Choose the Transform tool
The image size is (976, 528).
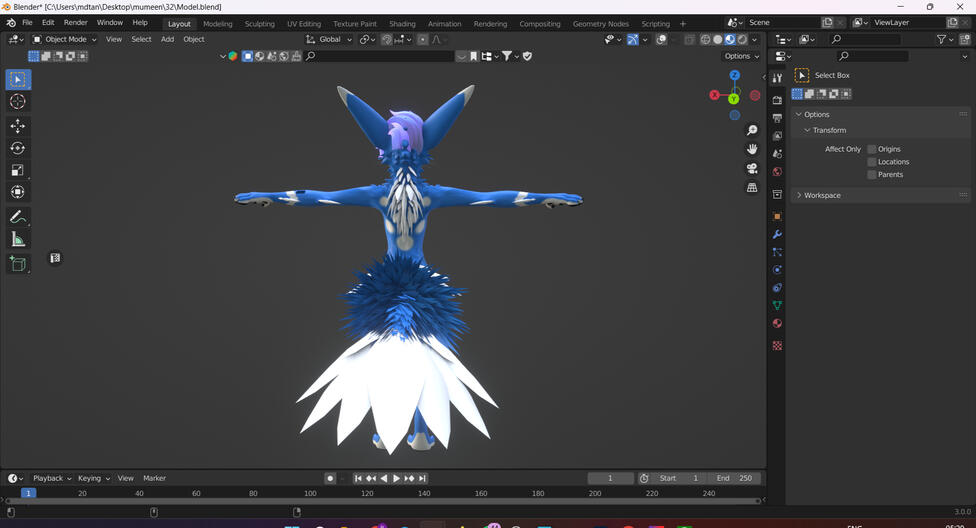click(x=17, y=192)
